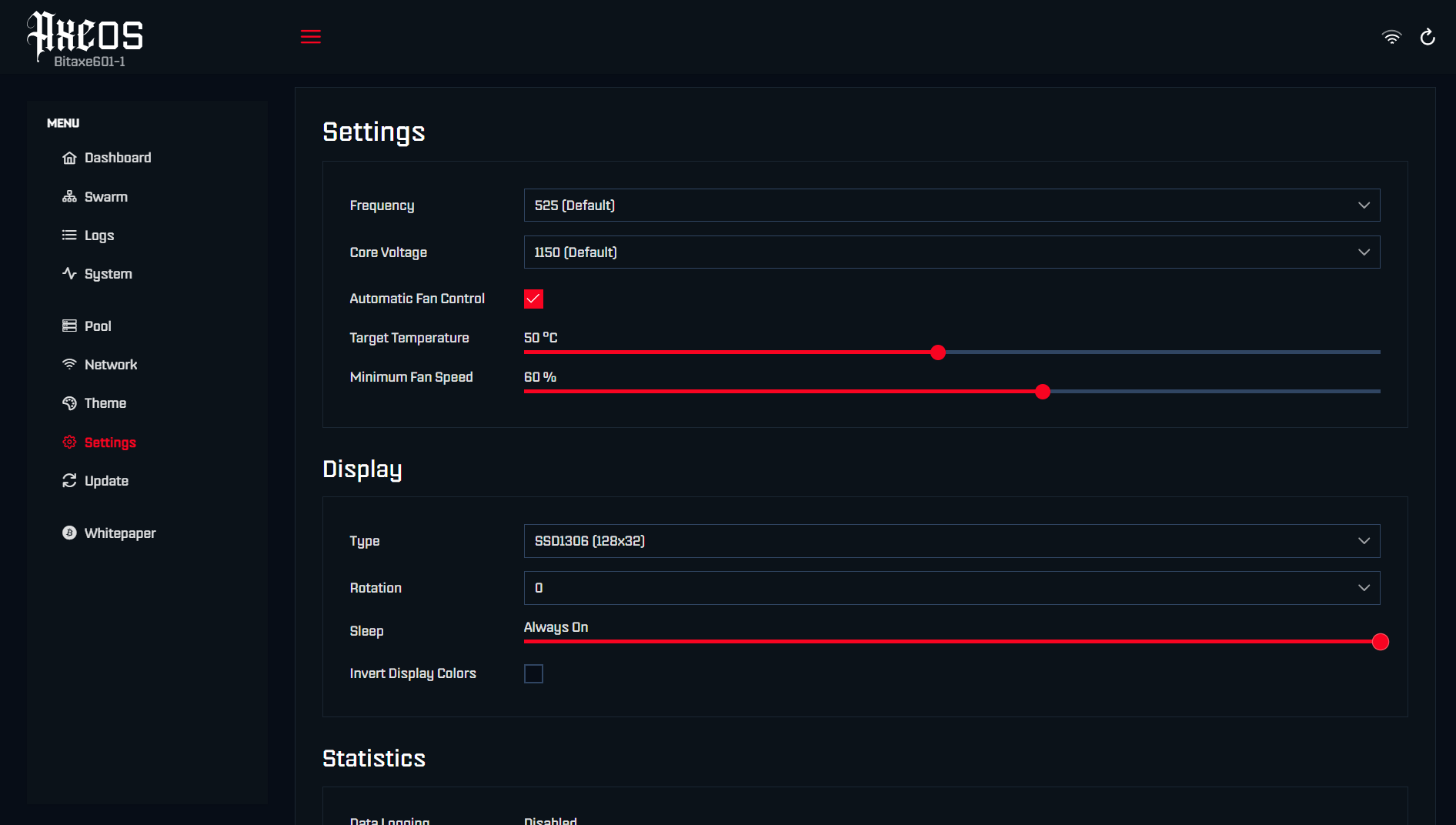Disable Automatic Fan Control checkbox
This screenshot has height=825, width=1456.
coord(533,299)
